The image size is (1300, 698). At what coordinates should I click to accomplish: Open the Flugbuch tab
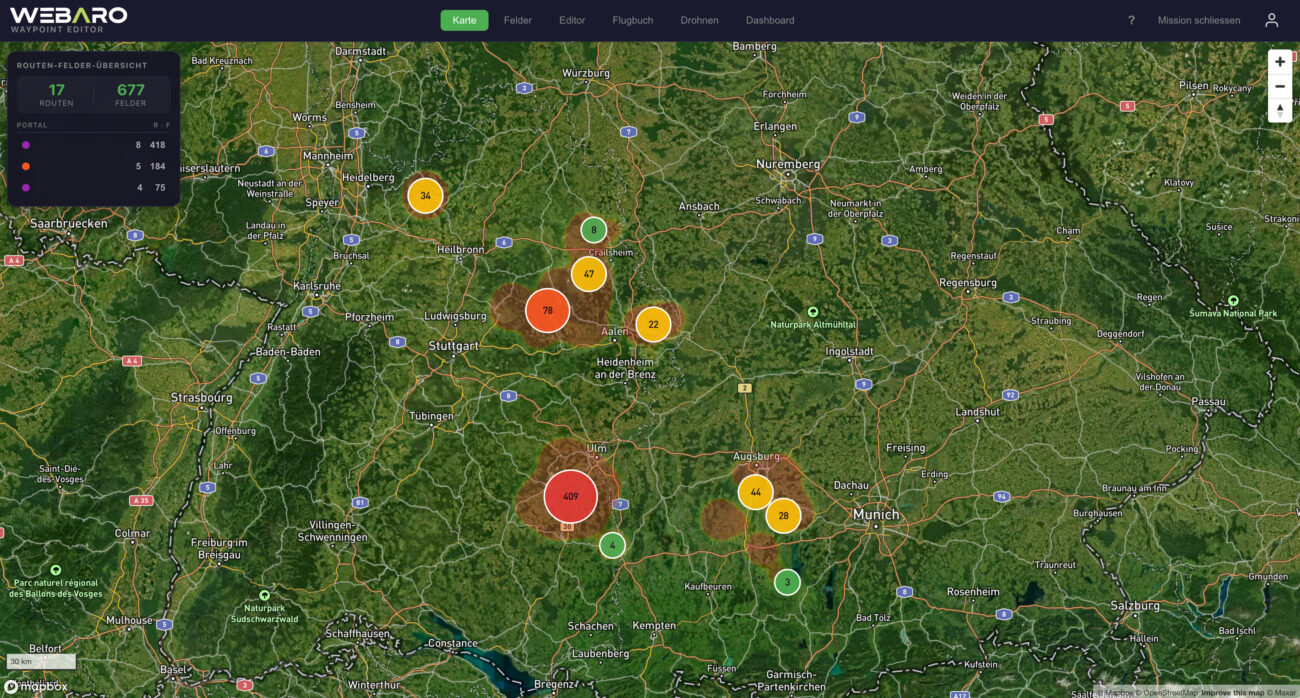[633, 20]
